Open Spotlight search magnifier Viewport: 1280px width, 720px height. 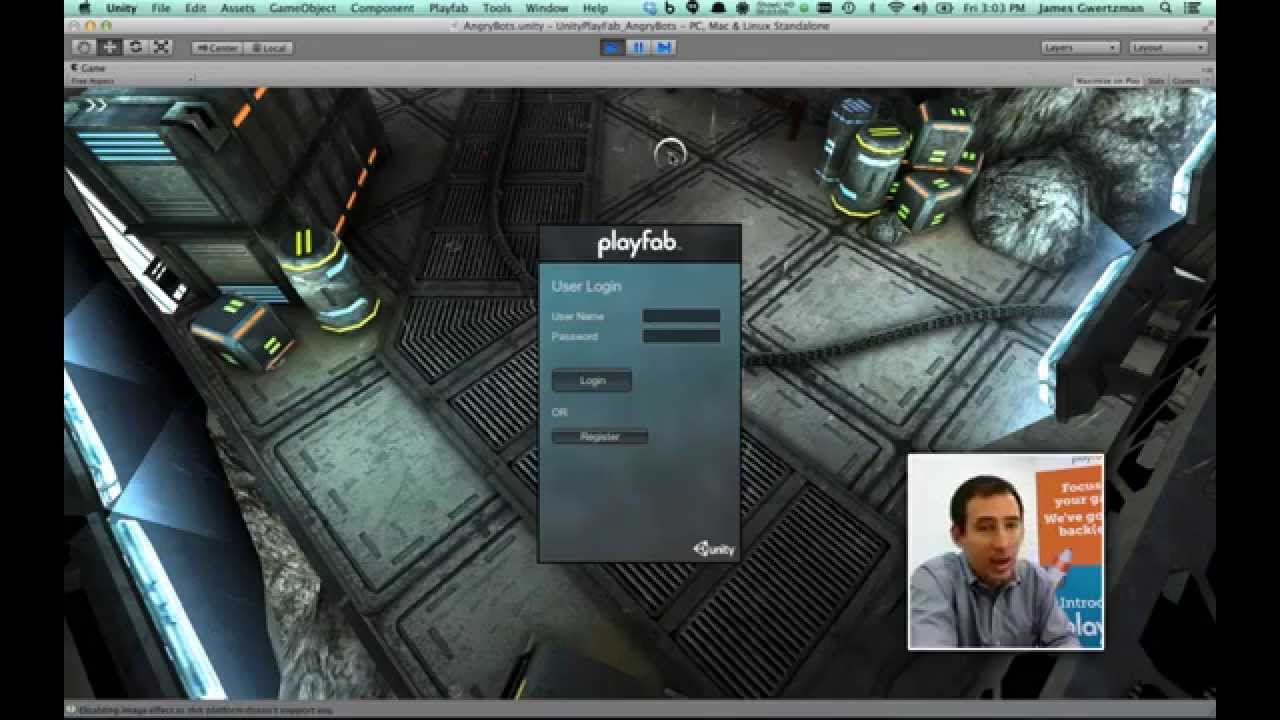pyautogui.click(x=1165, y=8)
